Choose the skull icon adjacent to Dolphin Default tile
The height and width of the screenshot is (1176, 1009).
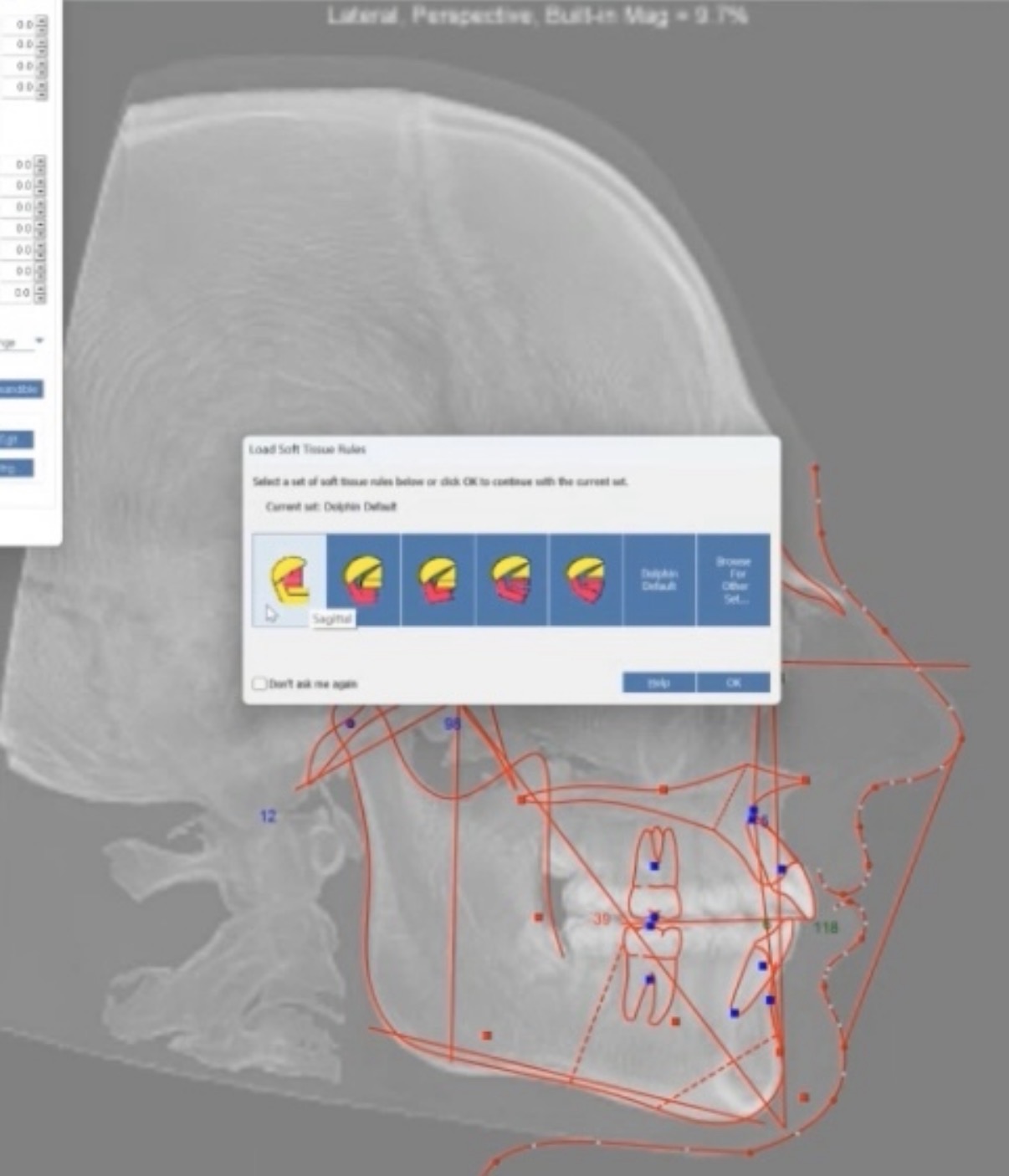tap(586, 580)
